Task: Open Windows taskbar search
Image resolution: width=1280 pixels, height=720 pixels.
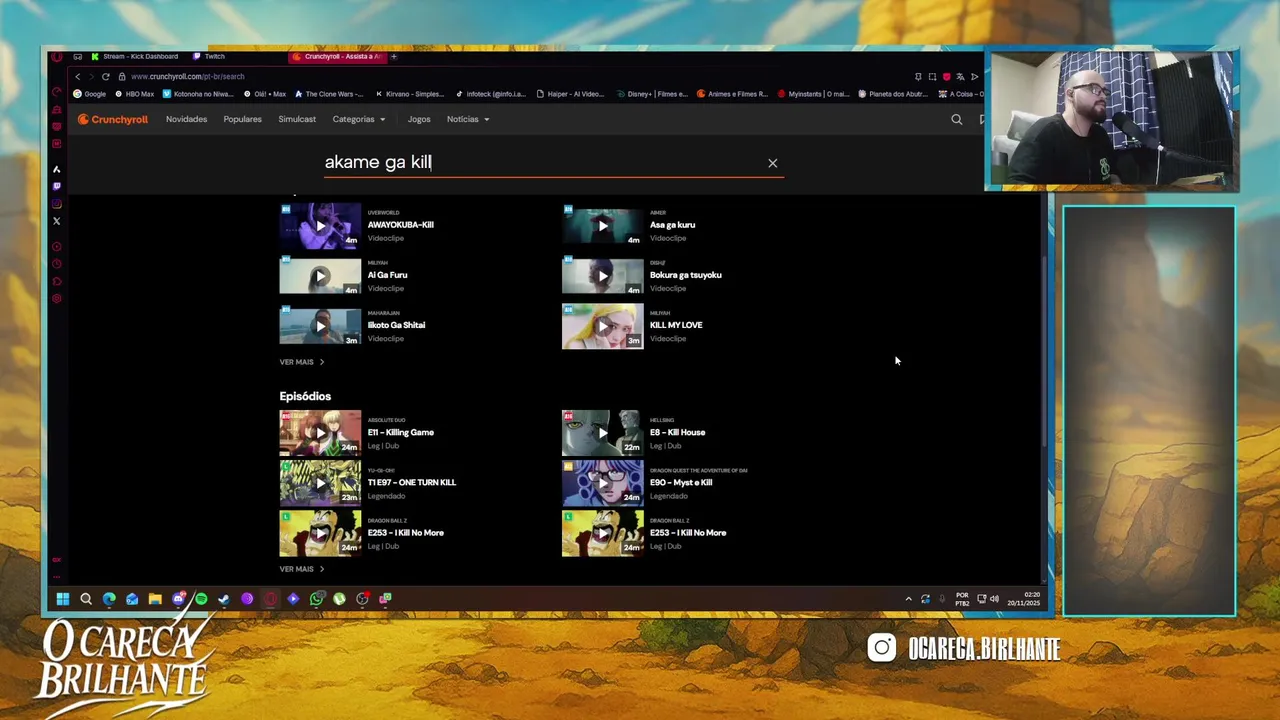Action: pos(86,599)
